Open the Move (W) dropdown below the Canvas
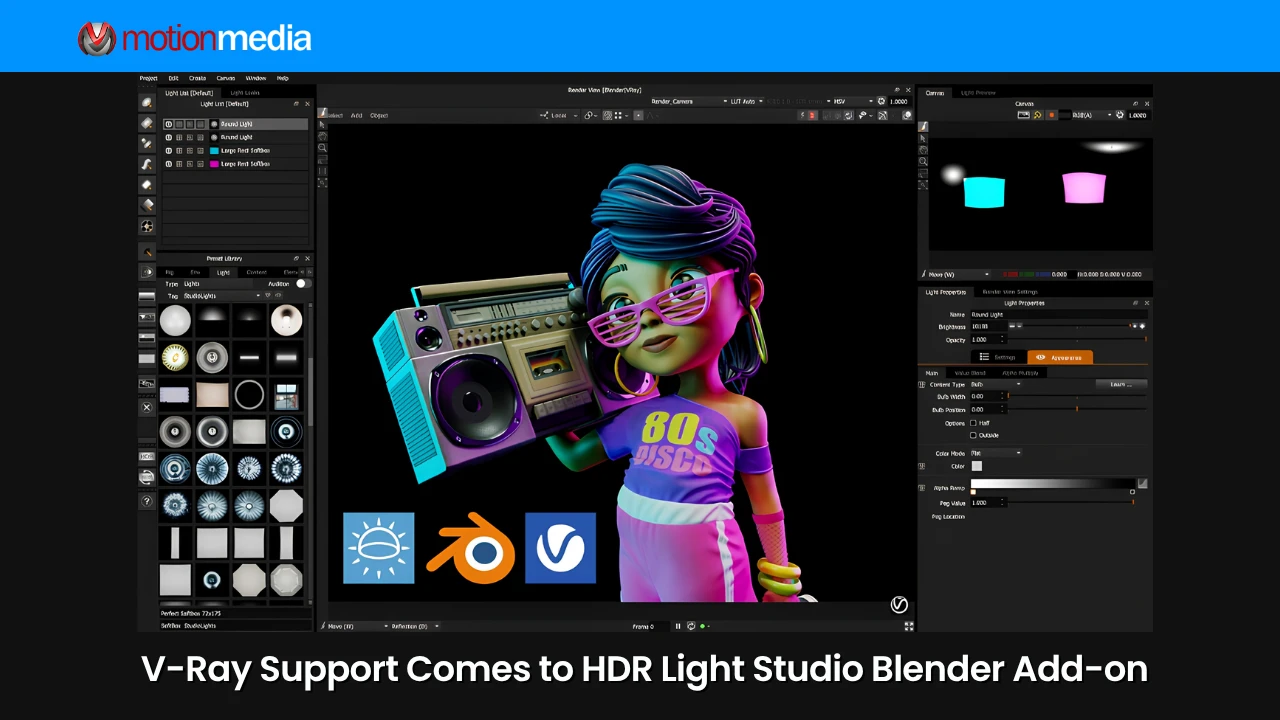1280x720 pixels. 955,274
